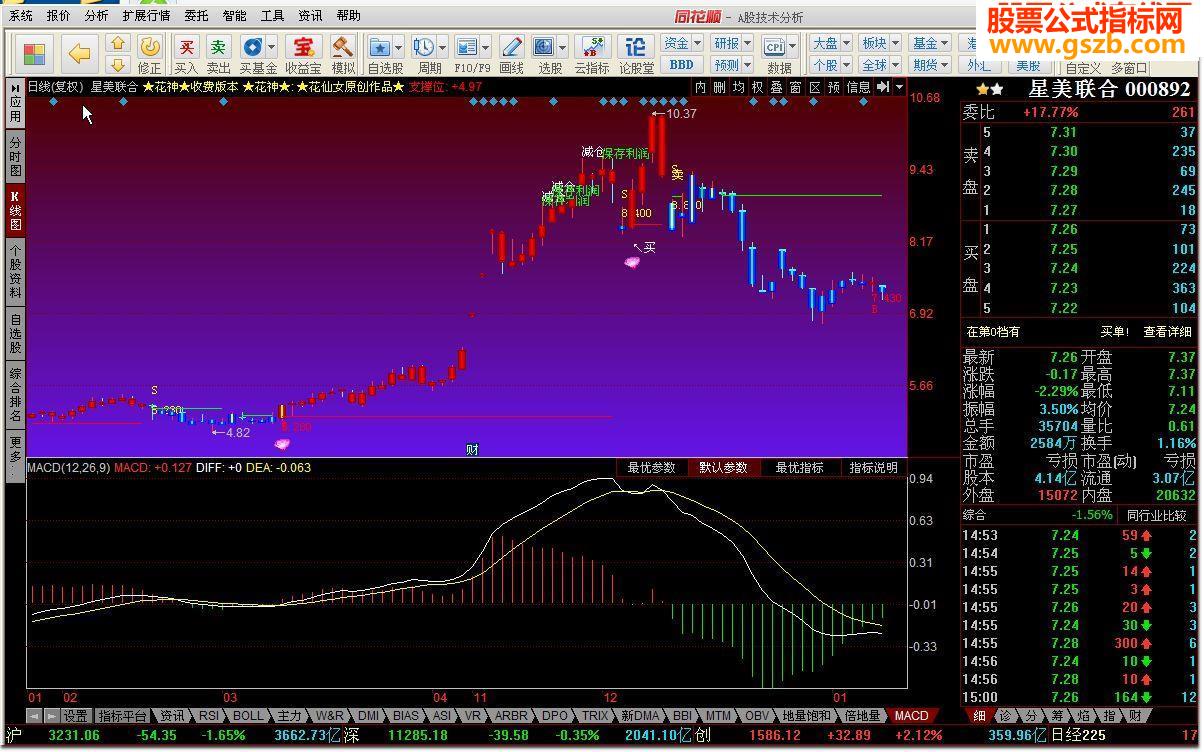Select the W&R indicator tab
The width and height of the screenshot is (1204, 752).
(330, 716)
